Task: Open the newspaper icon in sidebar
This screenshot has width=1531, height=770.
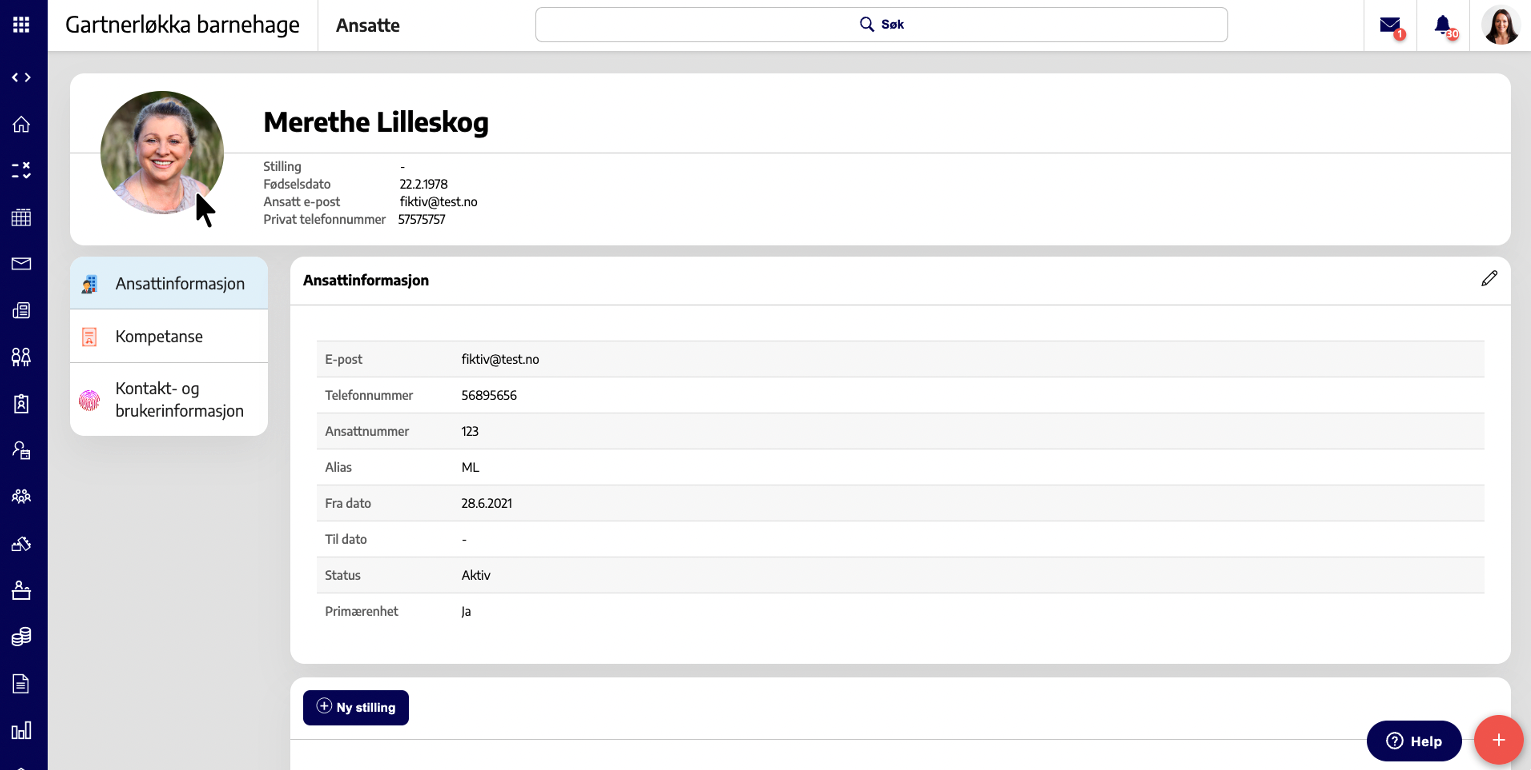Action: (21, 310)
